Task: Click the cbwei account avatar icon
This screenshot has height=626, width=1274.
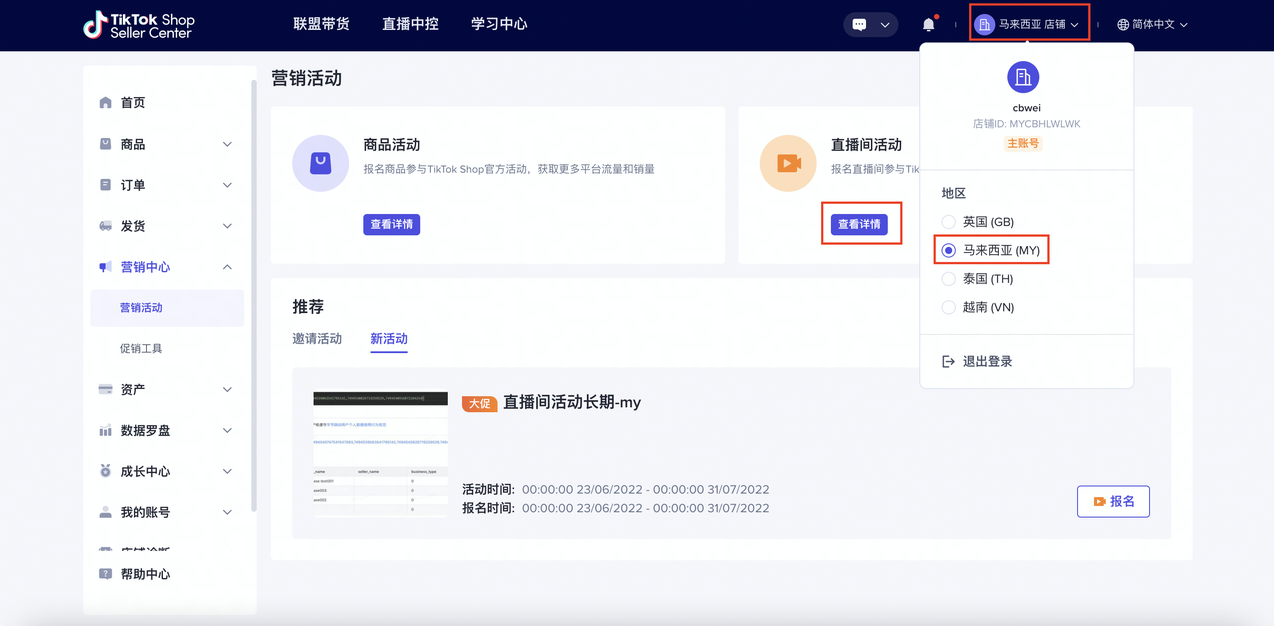Action: point(1022,77)
